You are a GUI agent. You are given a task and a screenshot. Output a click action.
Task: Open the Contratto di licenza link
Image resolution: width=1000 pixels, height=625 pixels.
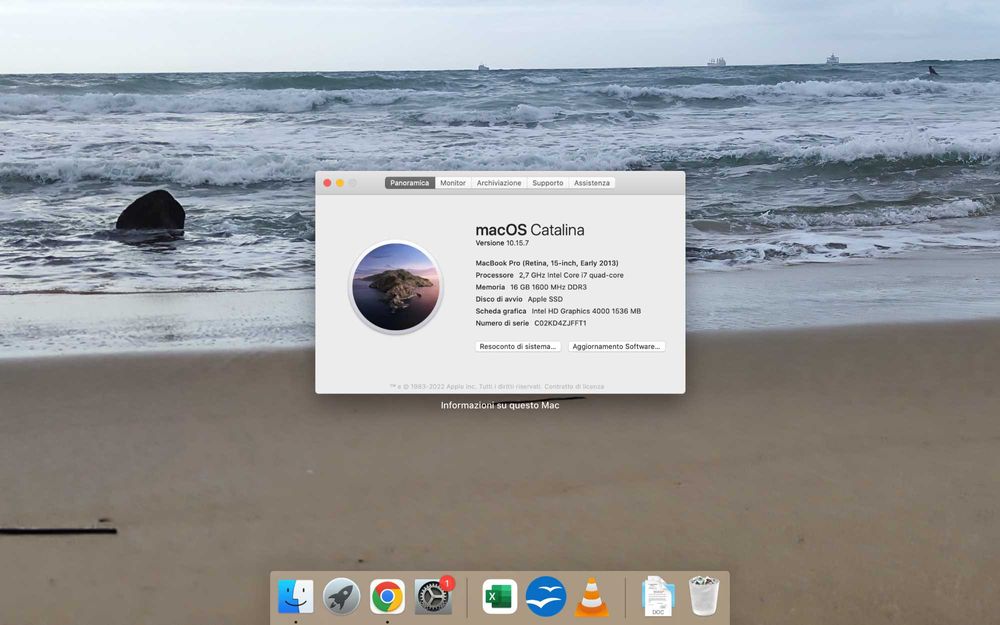(x=574, y=386)
